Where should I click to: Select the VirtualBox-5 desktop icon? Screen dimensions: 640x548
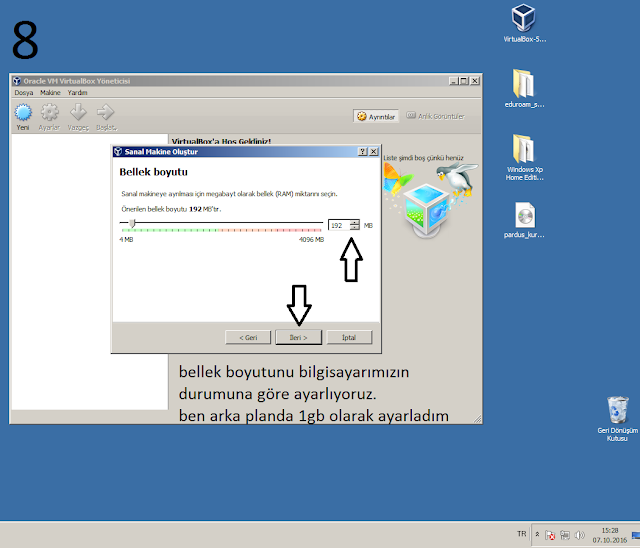524,23
